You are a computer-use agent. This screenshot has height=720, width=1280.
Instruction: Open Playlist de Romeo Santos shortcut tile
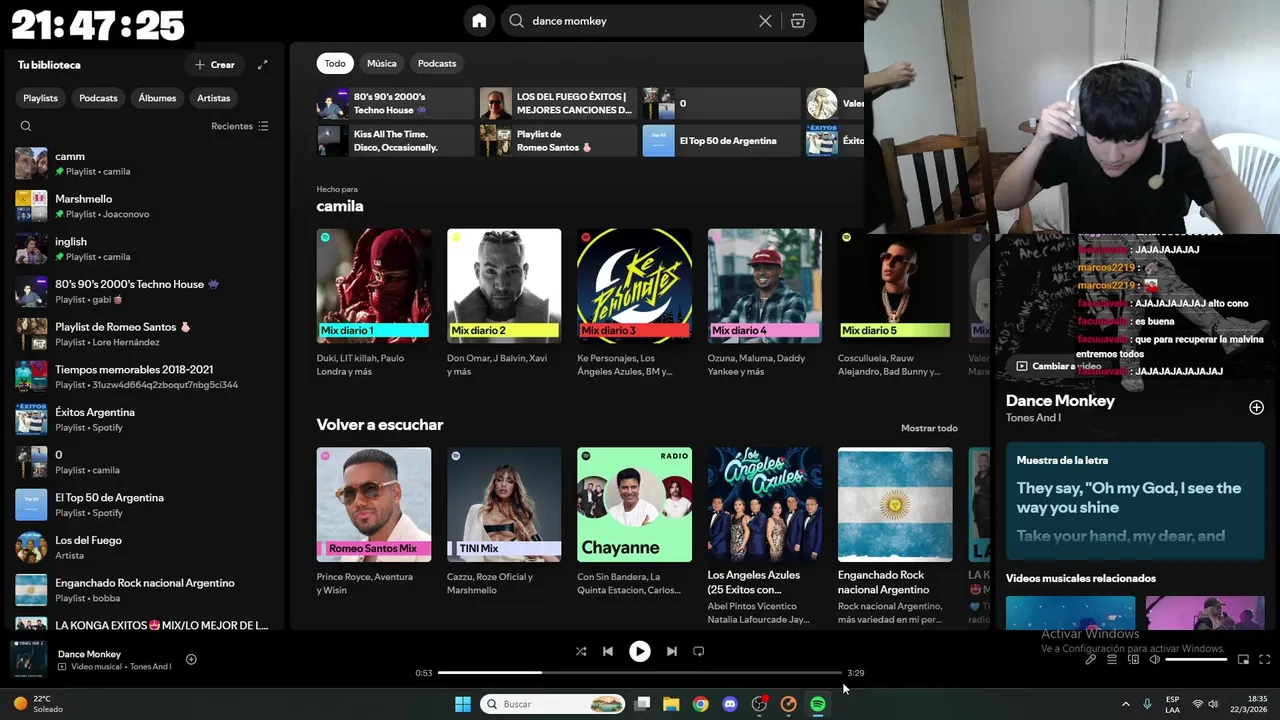tap(558, 141)
